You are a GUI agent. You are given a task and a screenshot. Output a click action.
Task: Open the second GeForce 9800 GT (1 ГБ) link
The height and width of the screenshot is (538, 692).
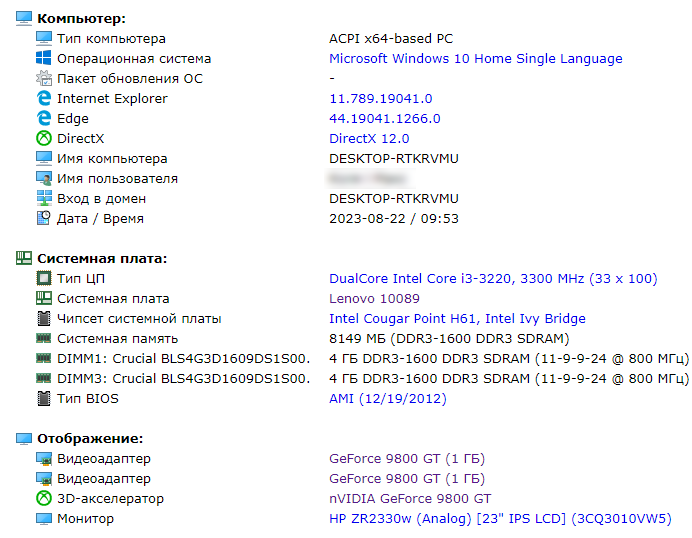point(407,478)
